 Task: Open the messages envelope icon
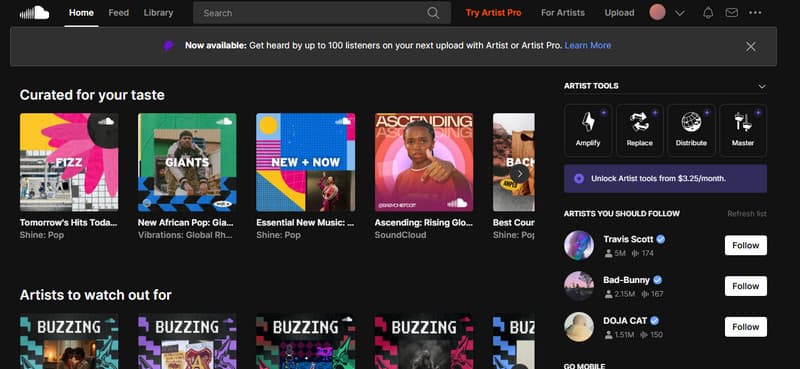732,13
